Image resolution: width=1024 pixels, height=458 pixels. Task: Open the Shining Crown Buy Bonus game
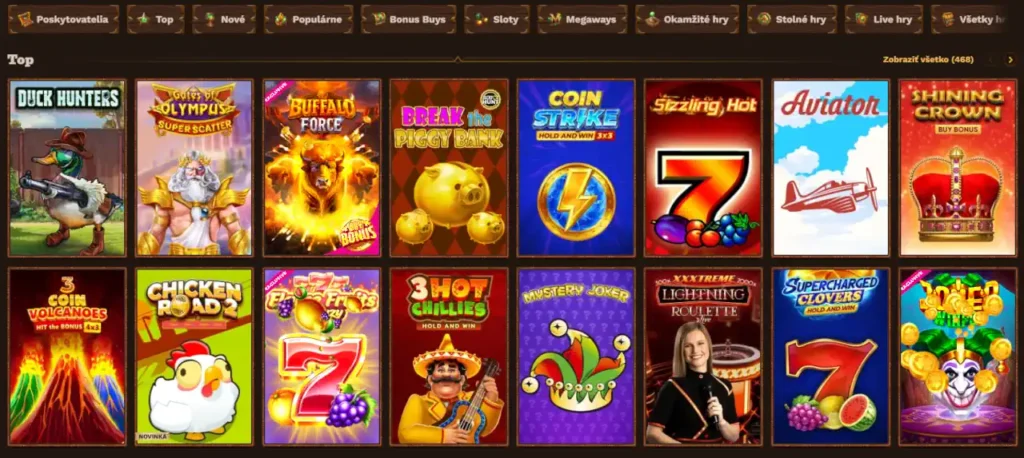[958, 168]
